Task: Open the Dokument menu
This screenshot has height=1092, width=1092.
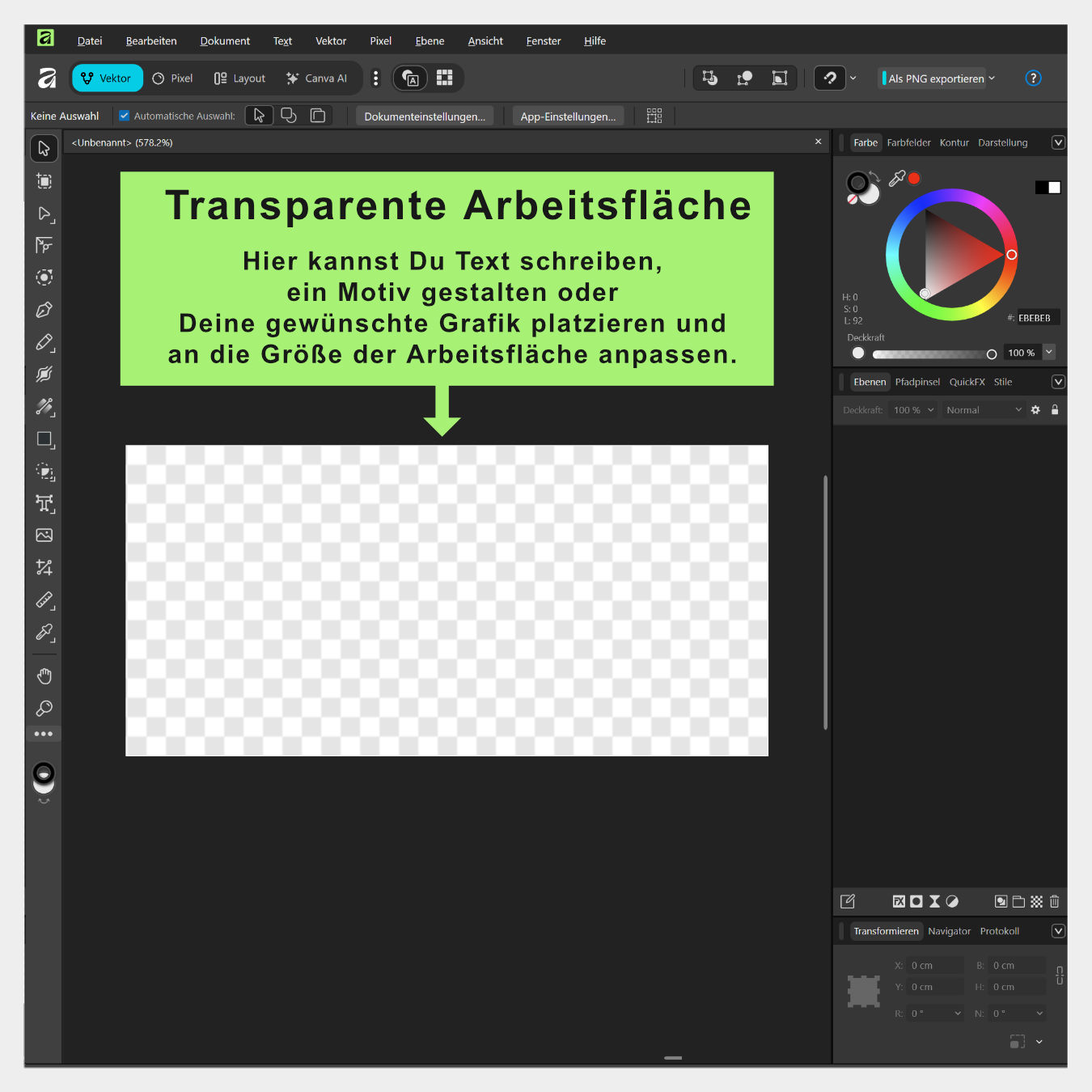Action: 225,41
